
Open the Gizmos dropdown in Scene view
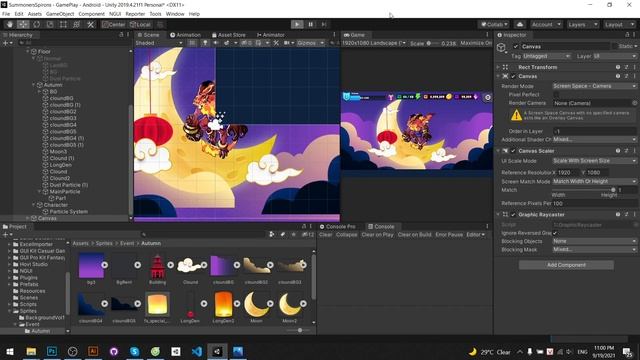[310, 43]
